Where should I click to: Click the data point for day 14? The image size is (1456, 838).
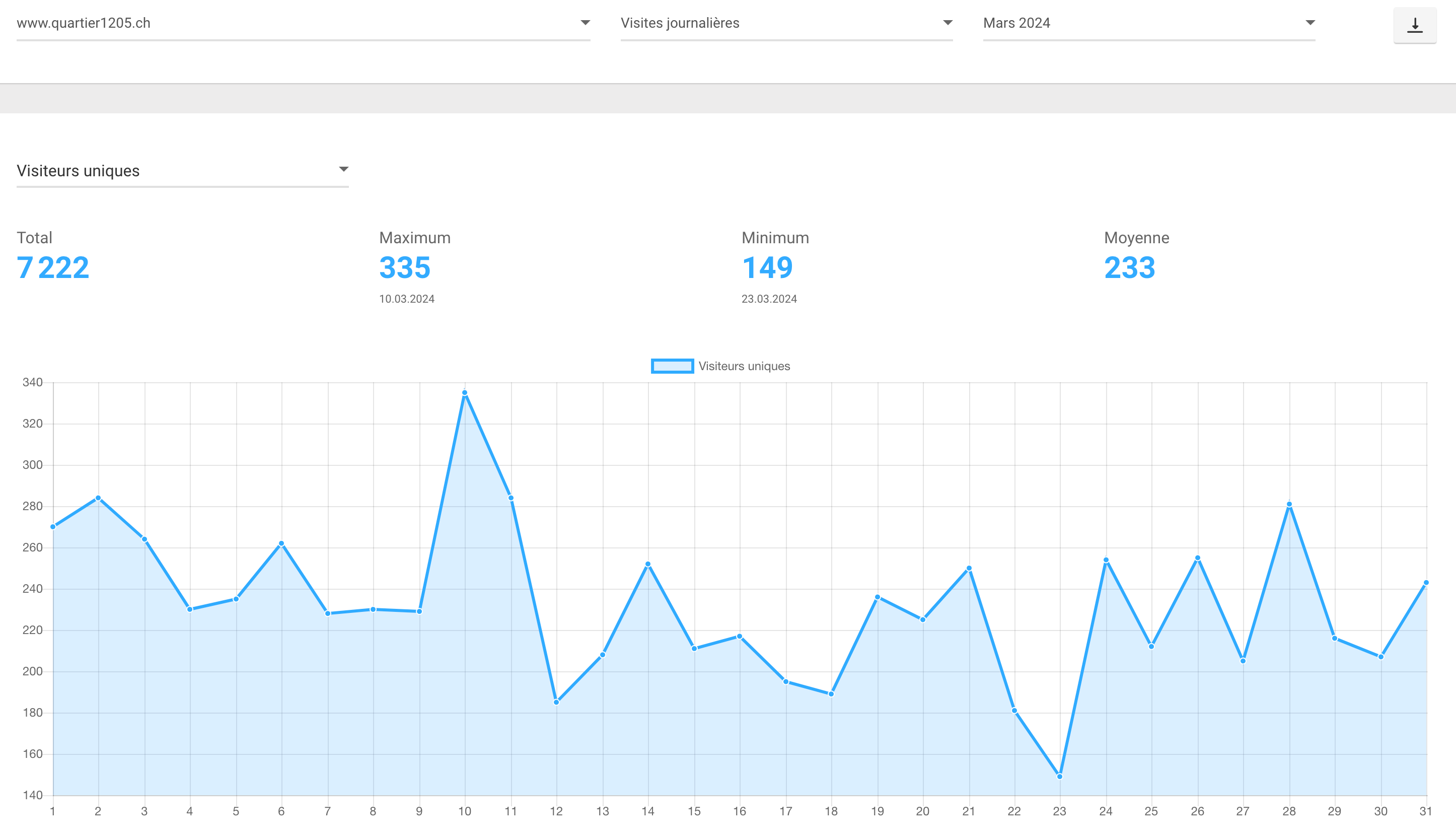click(x=648, y=564)
